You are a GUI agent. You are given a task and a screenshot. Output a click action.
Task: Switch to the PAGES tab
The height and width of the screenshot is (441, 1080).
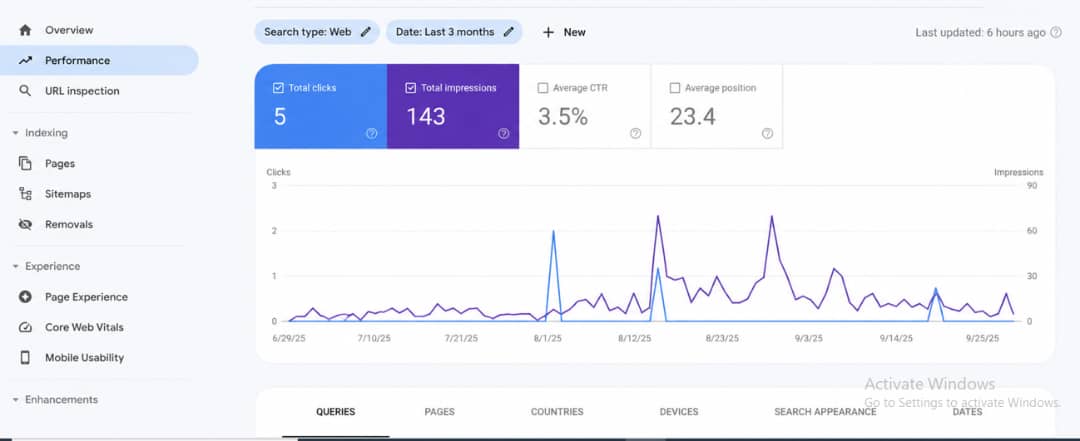[x=439, y=412]
